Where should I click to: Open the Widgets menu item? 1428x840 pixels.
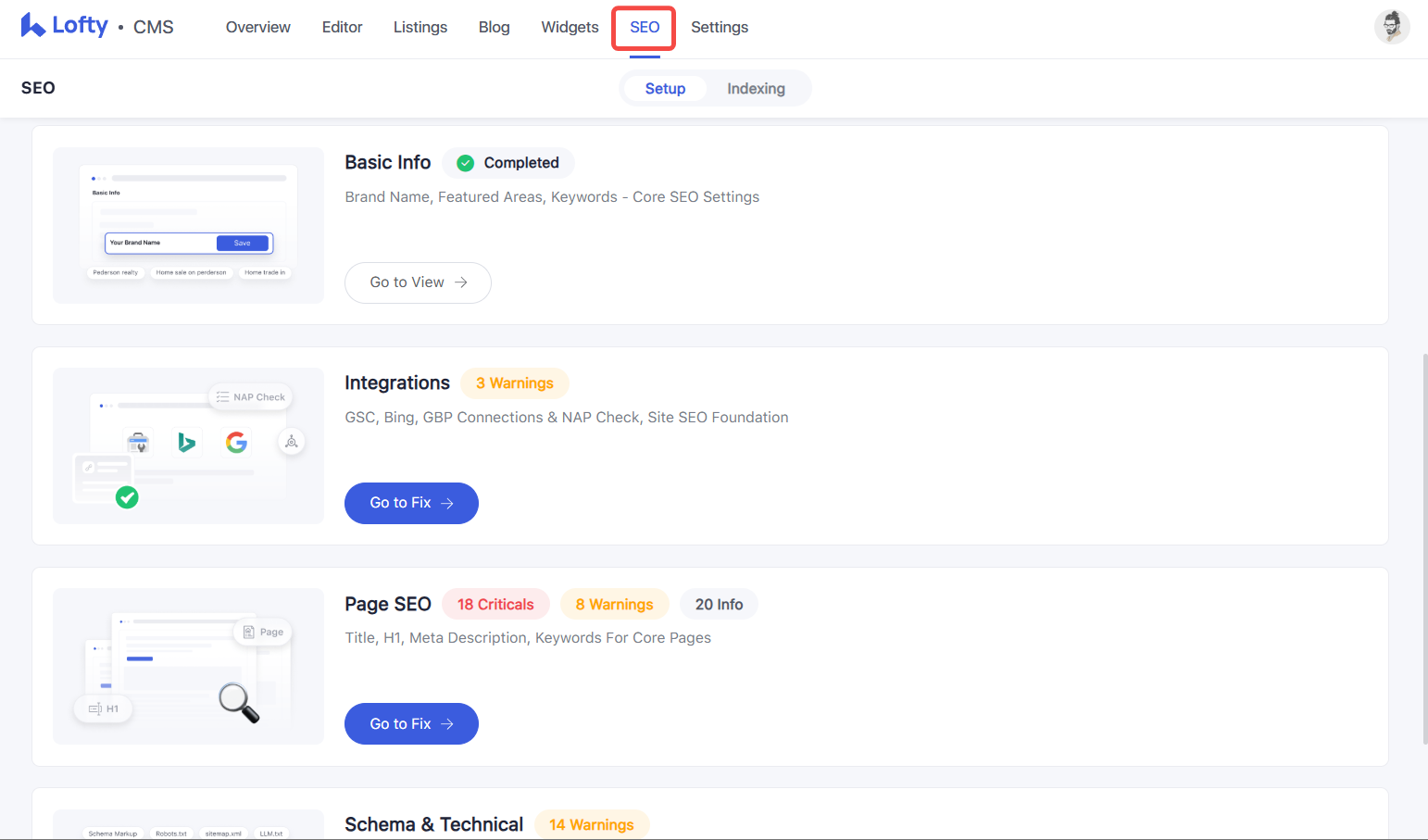click(570, 28)
